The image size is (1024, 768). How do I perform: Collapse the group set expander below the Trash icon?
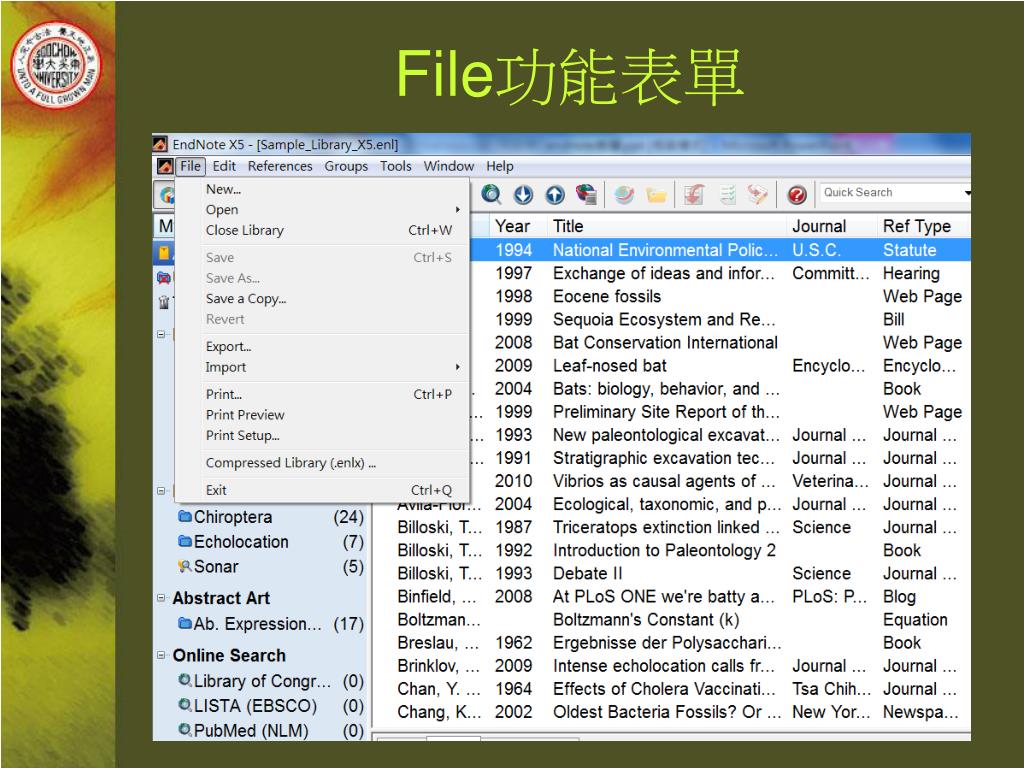(161, 334)
